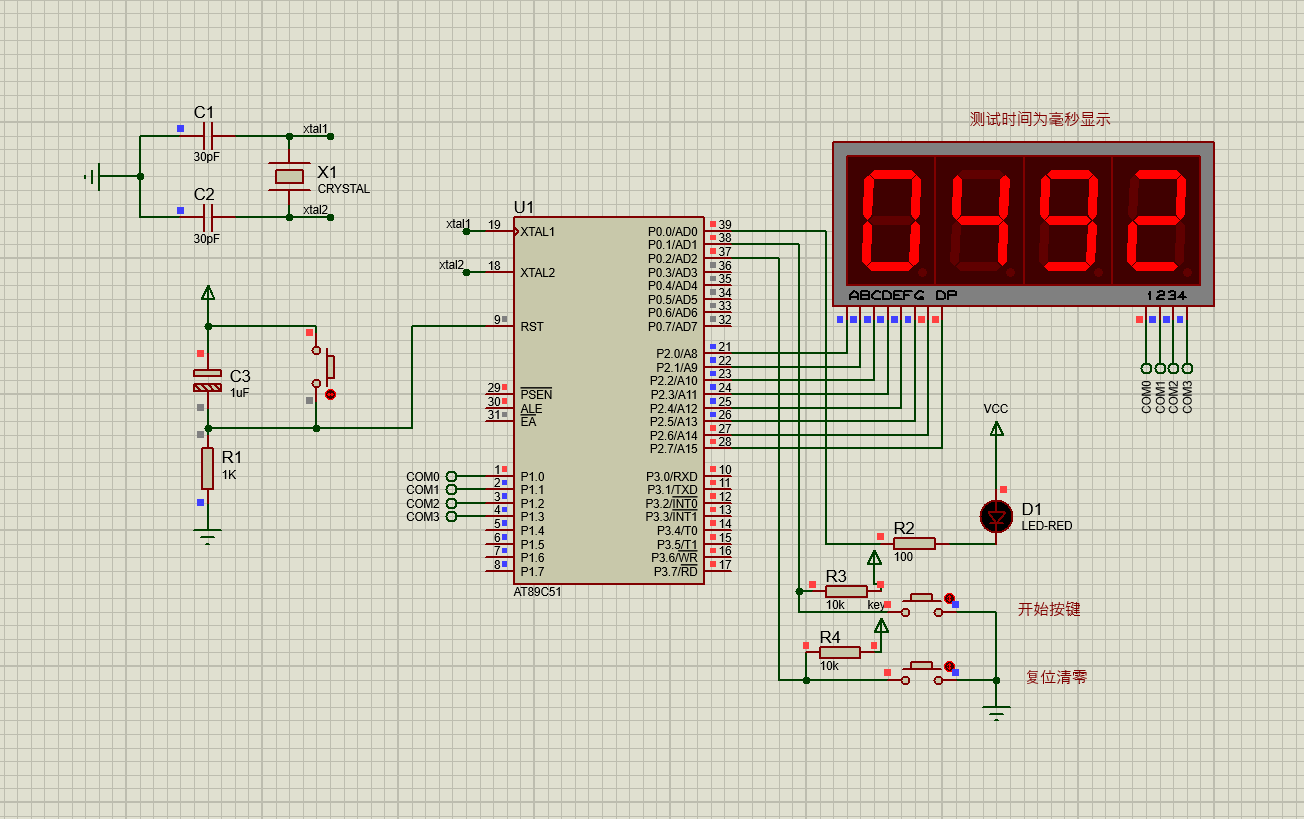Click the 1uF value text
This screenshot has height=819, width=1304.
click(x=240, y=393)
